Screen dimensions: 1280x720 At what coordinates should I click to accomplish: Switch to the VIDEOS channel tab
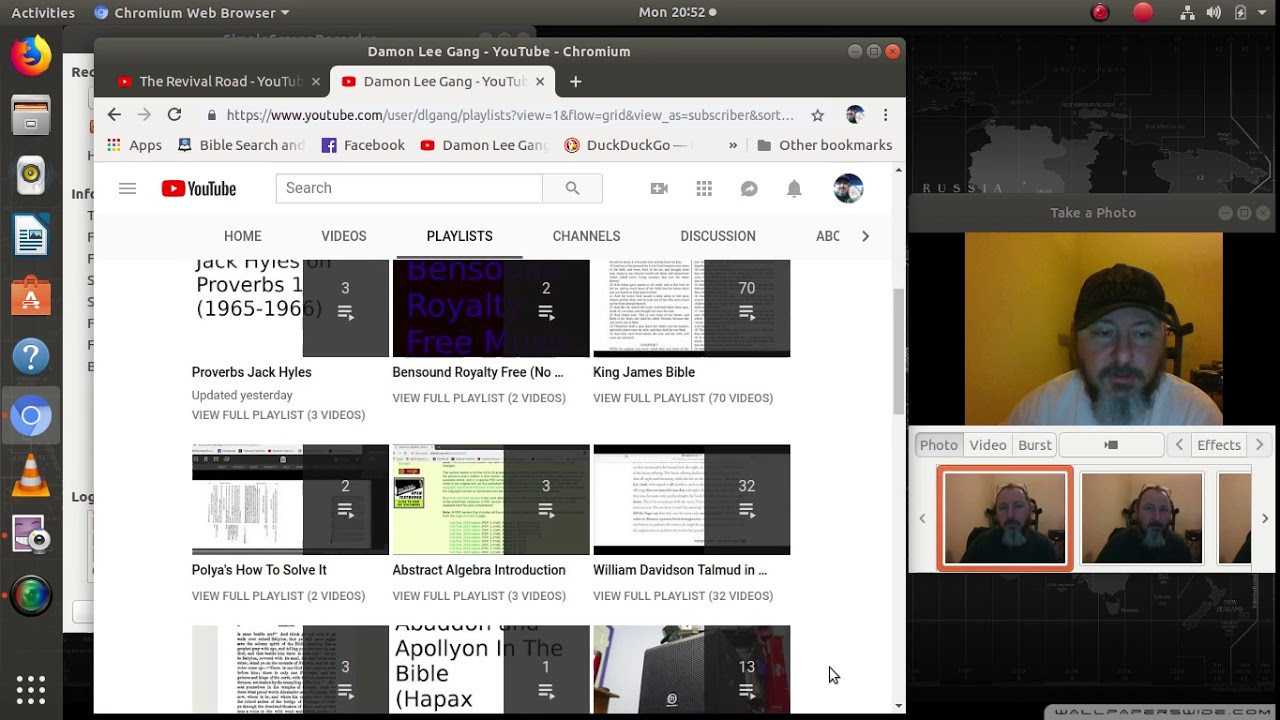(344, 236)
